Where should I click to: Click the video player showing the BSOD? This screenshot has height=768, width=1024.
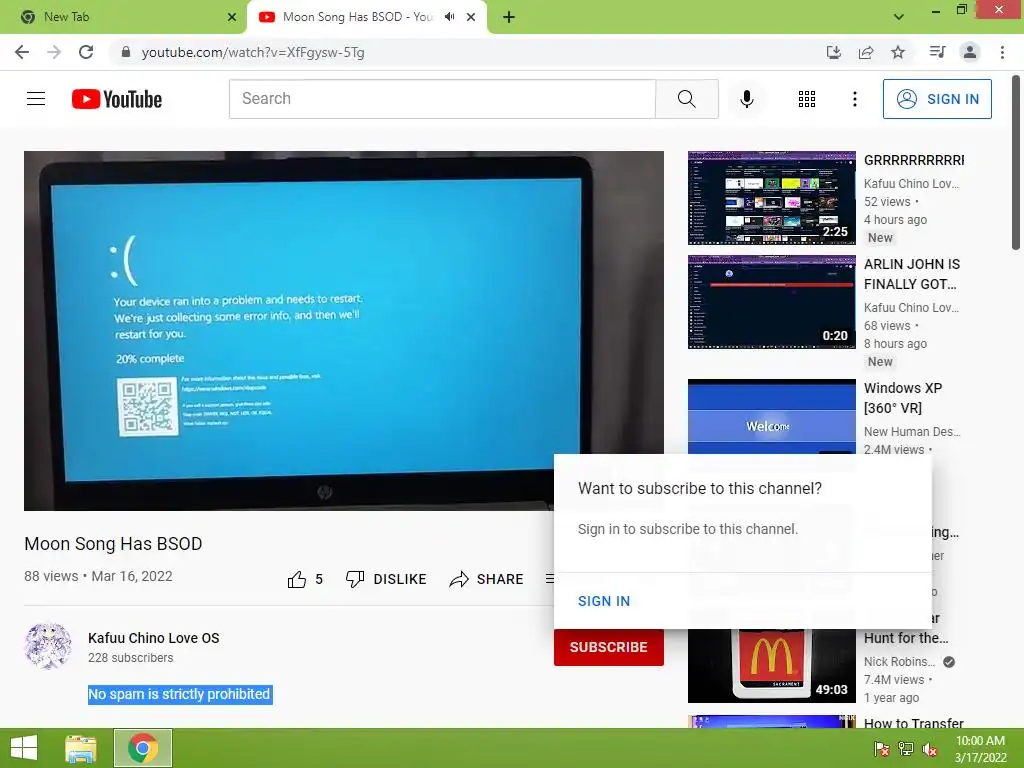[344, 330]
